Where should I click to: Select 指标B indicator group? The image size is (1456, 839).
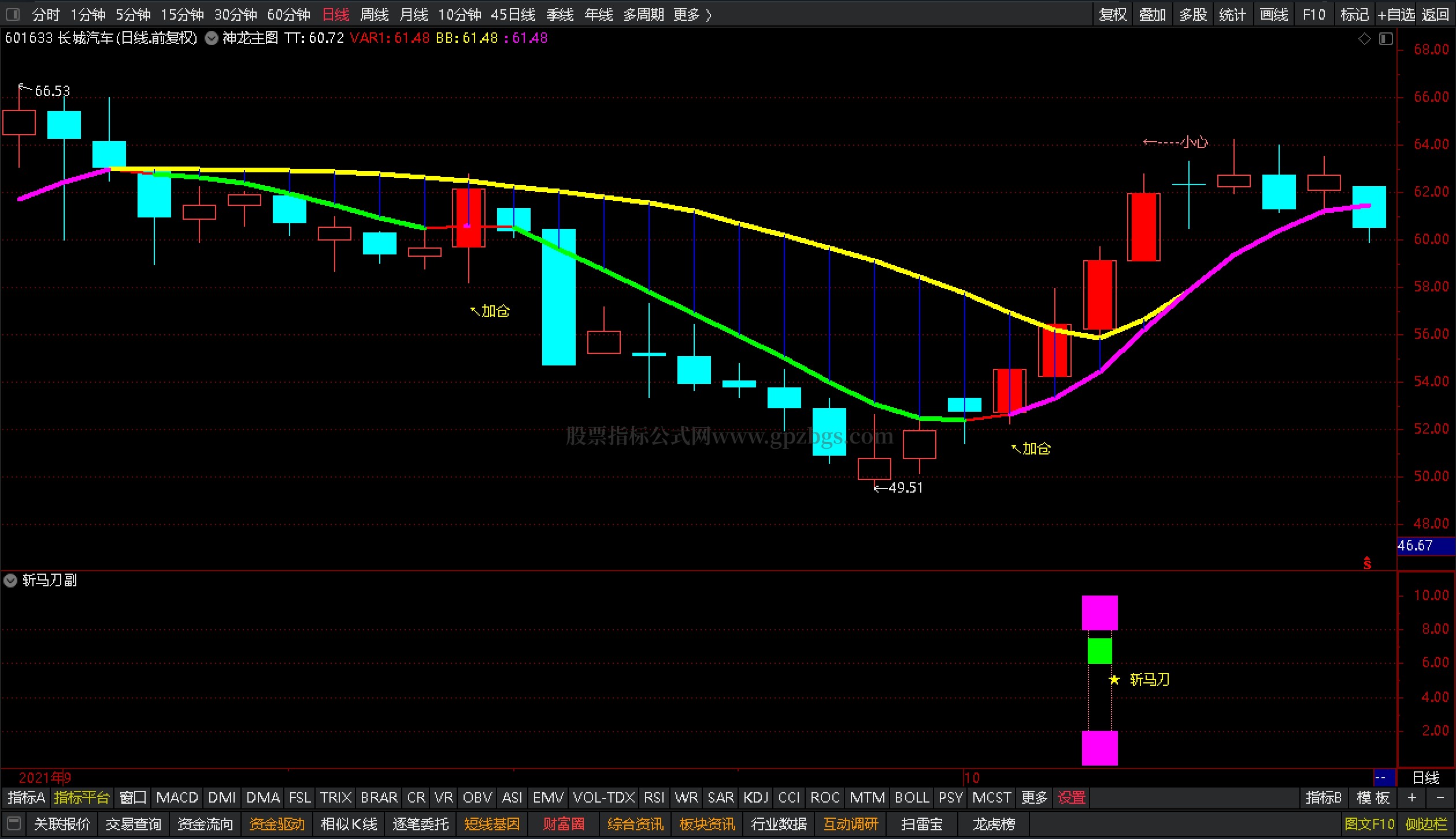[x=1323, y=798]
